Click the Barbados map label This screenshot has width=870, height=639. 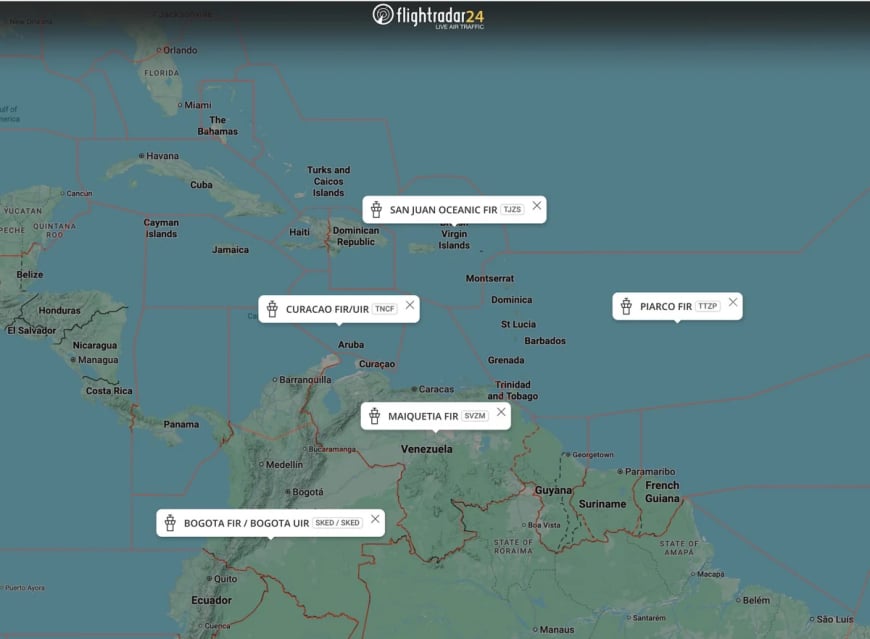545,341
